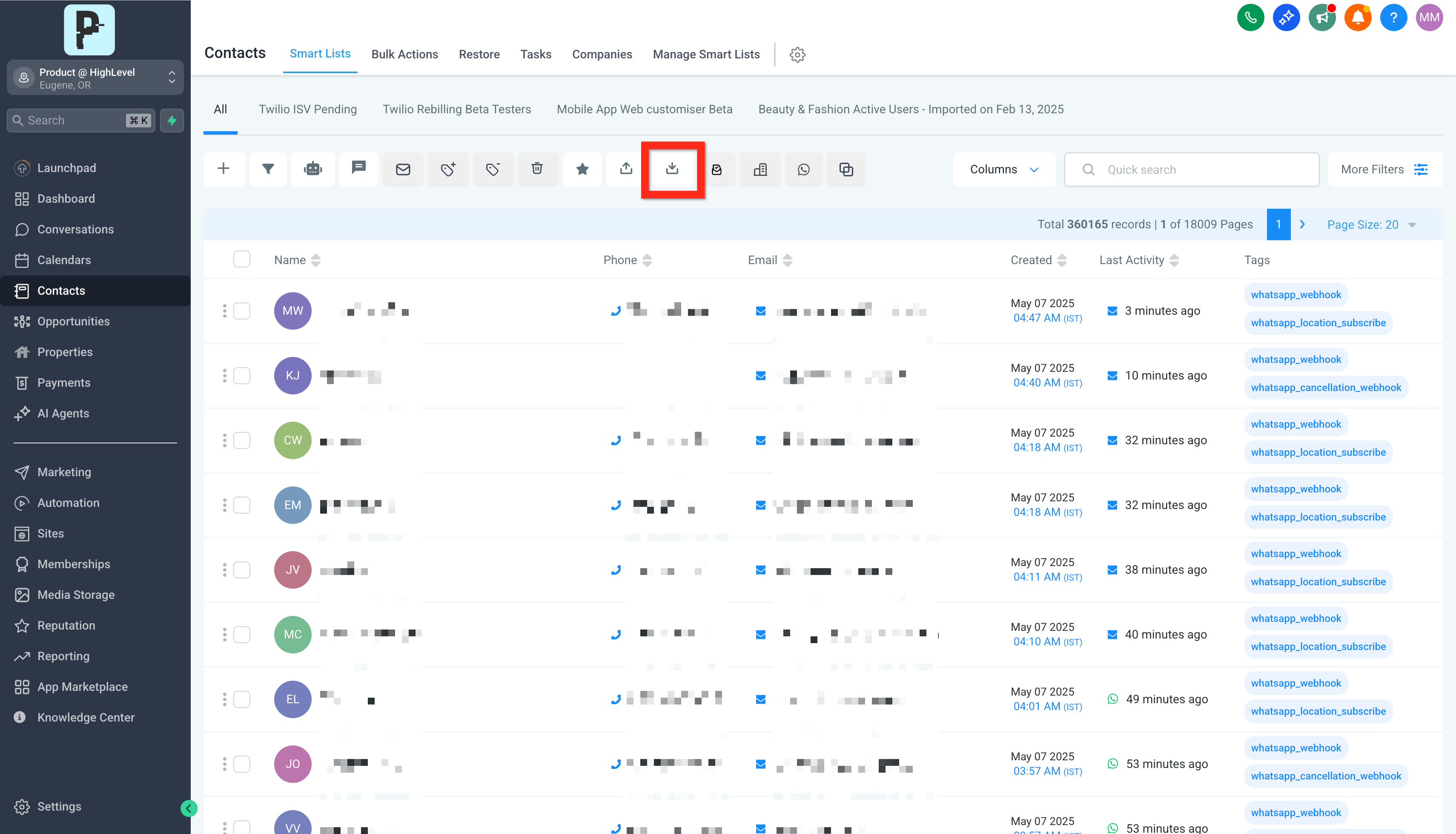Open the Twilio ISV Pending smart list
The height and width of the screenshot is (834, 1456).
coord(307,109)
